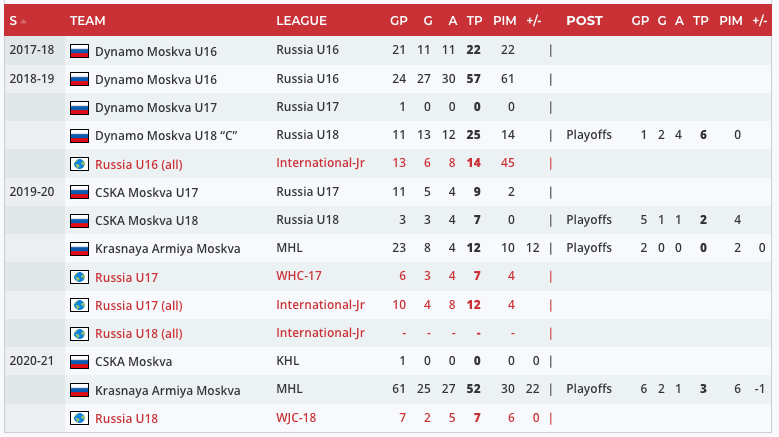This screenshot has height=437, width=779.
Task: Sort by TEAM column header
Action: [x=89, y=20]
